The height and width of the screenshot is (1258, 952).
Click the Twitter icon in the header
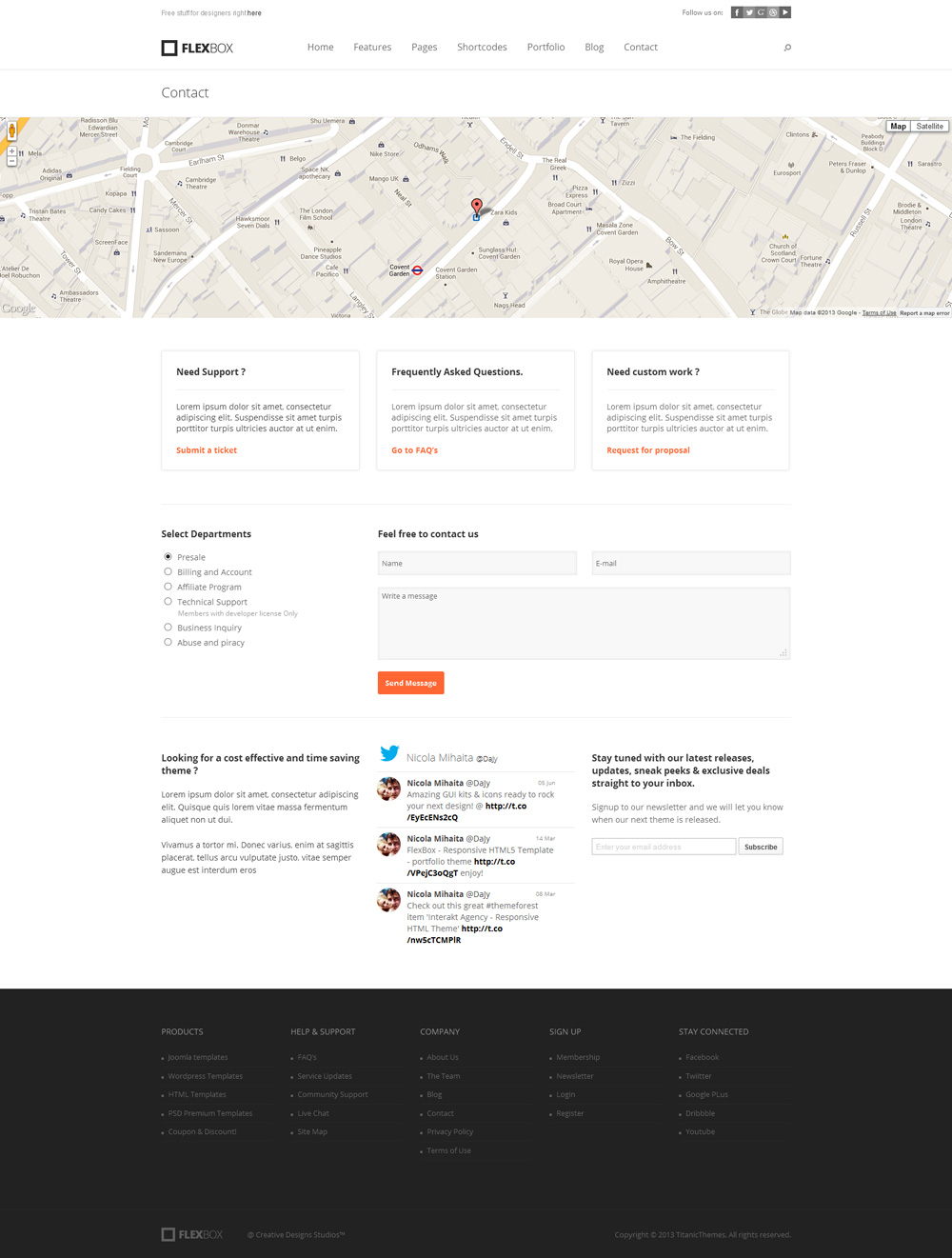click(748, 11)
